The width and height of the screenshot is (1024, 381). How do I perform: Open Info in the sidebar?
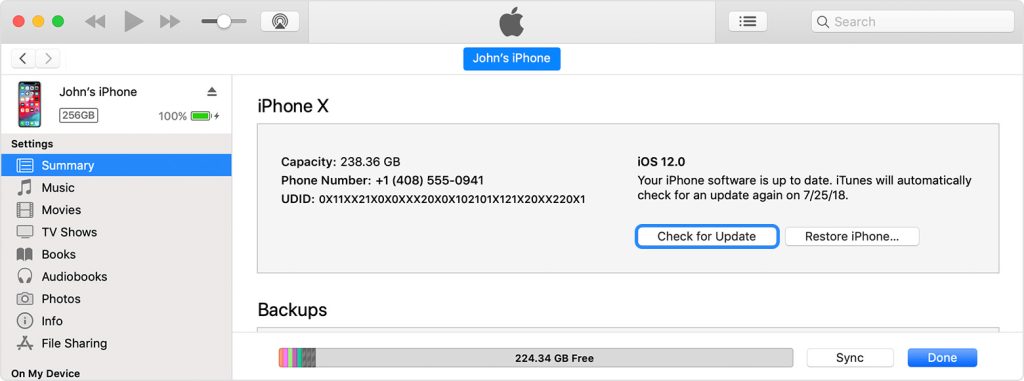116,321
